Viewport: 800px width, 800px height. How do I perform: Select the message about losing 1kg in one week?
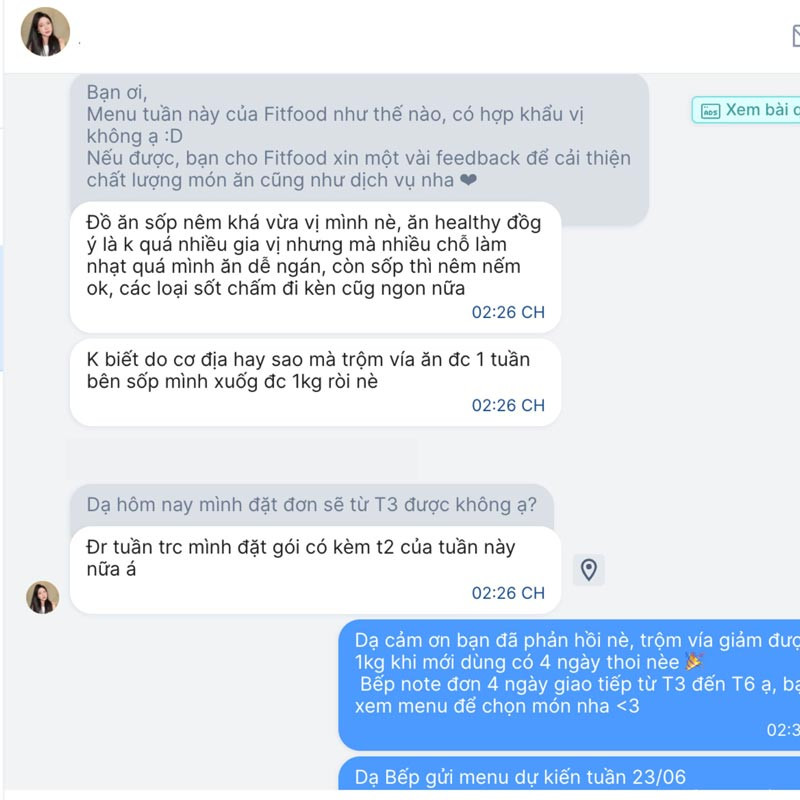315,382
